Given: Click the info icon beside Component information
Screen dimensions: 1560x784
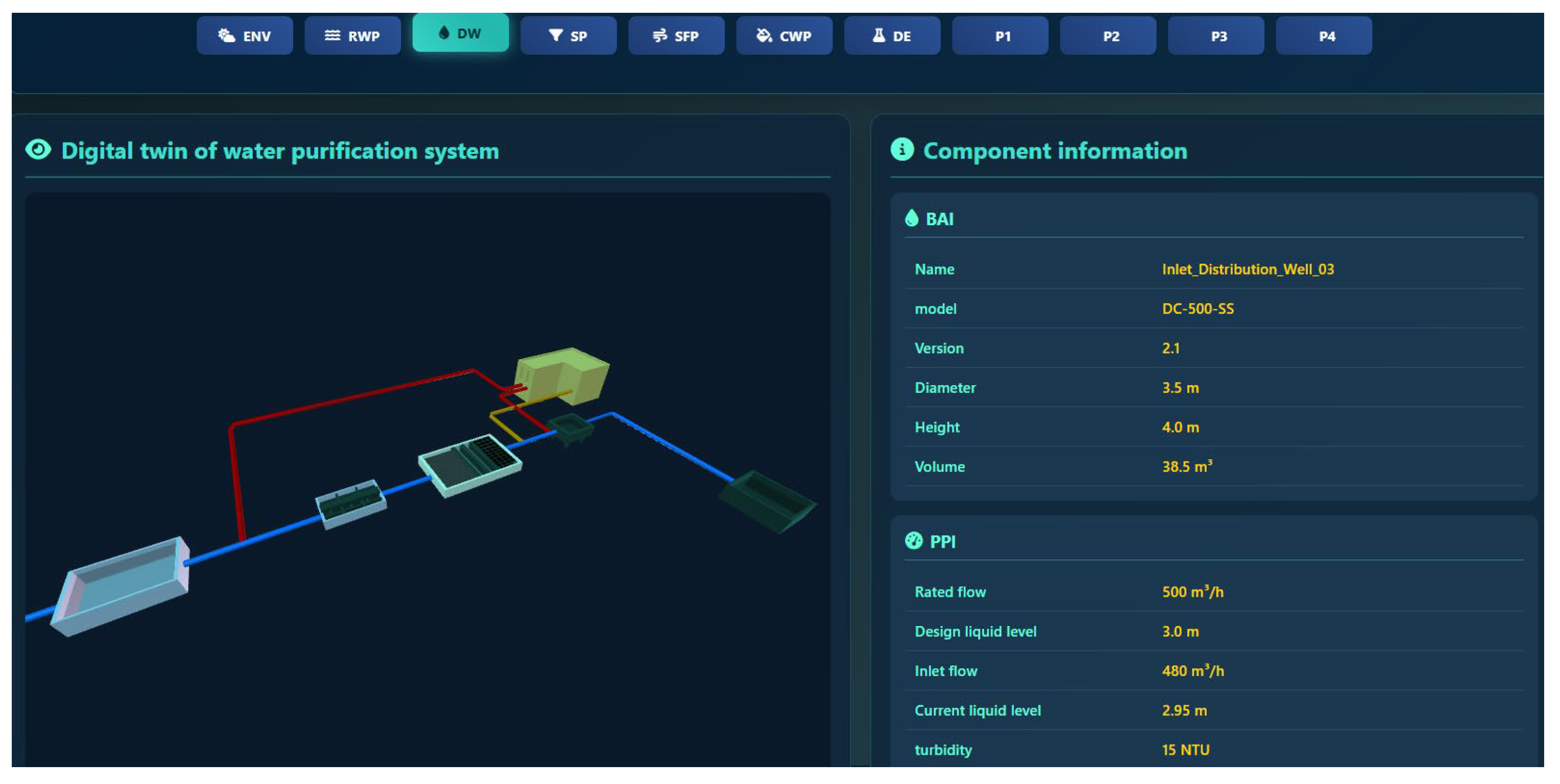Looking at the screenshot, I should (902, 149).
